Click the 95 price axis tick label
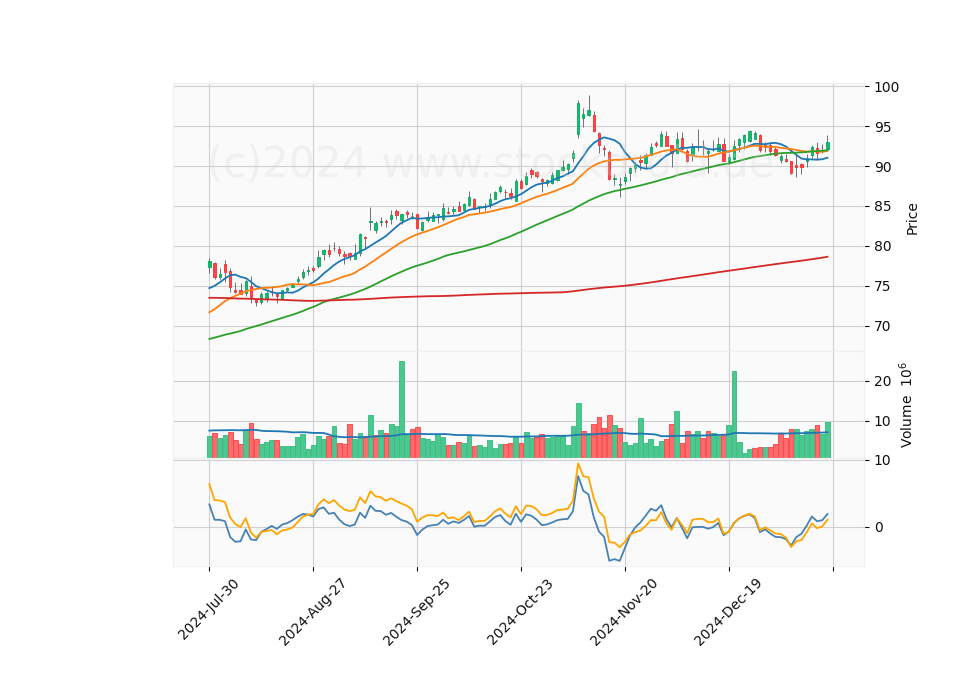The height and width of the screenshot is (690, 960). click(x=882, y=127)
